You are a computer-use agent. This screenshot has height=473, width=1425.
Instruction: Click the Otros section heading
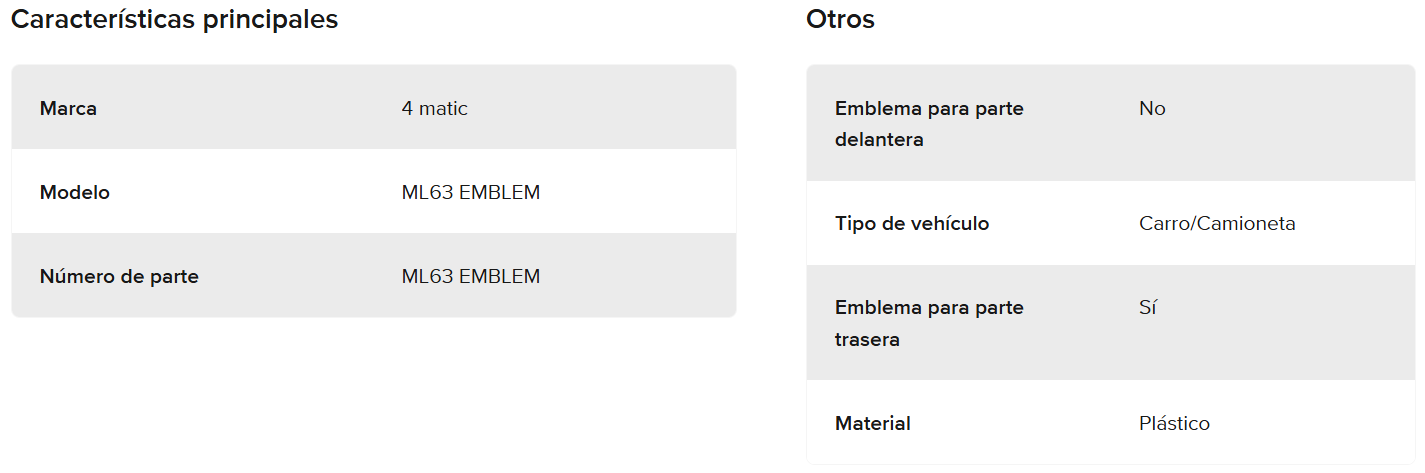coord(840,19)
